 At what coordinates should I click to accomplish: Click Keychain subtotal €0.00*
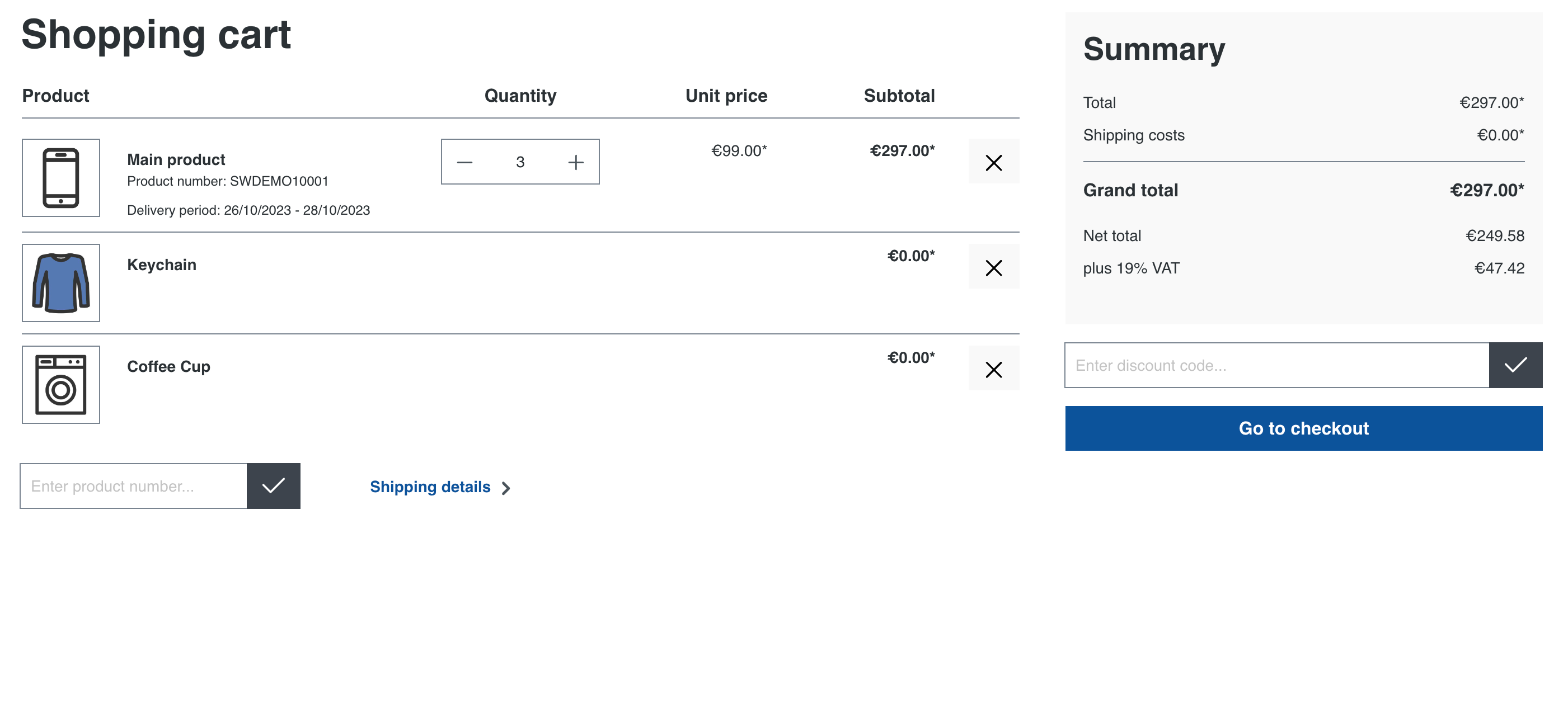(x=910, y=256)
